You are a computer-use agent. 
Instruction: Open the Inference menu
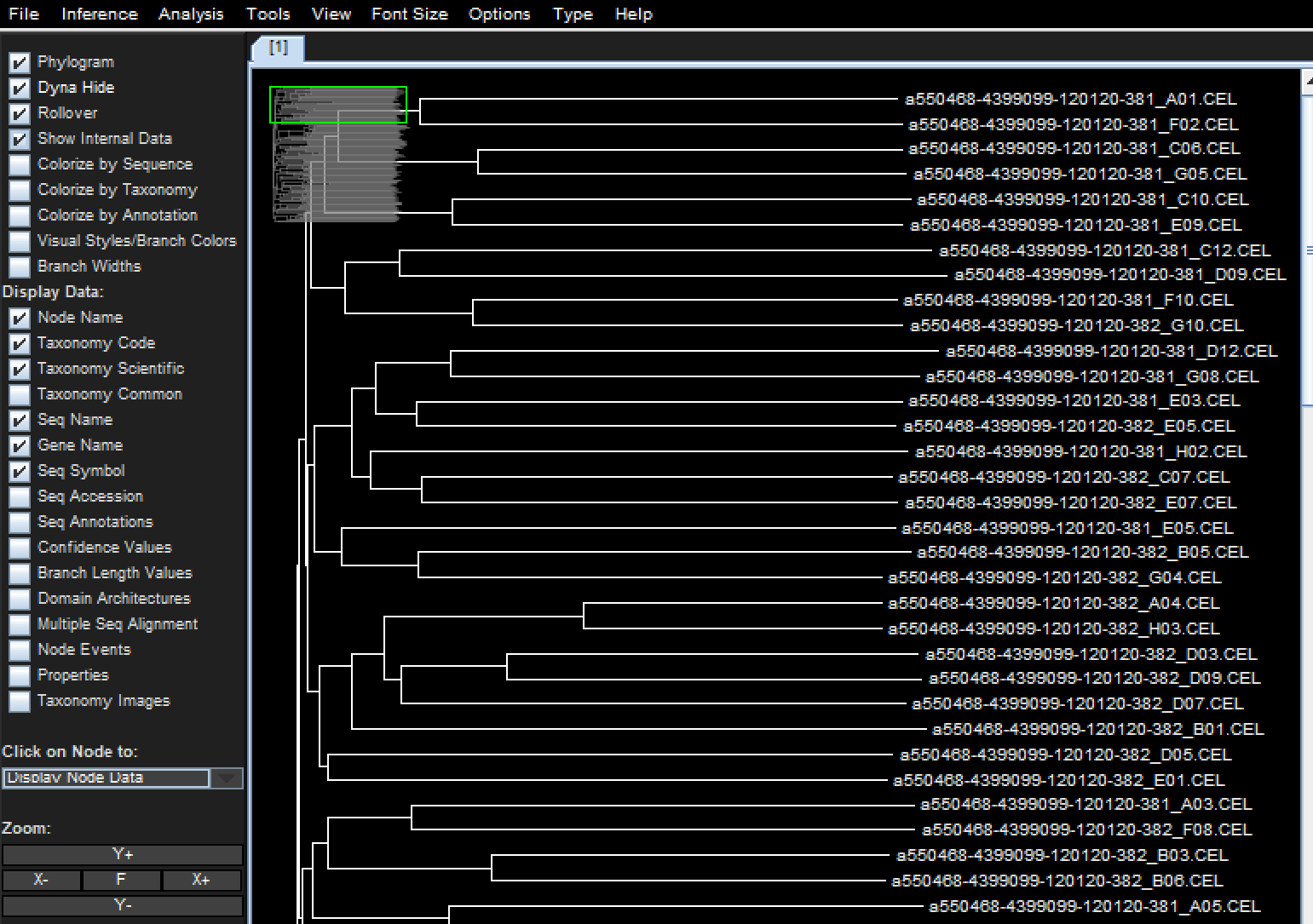tap(99, 14)
